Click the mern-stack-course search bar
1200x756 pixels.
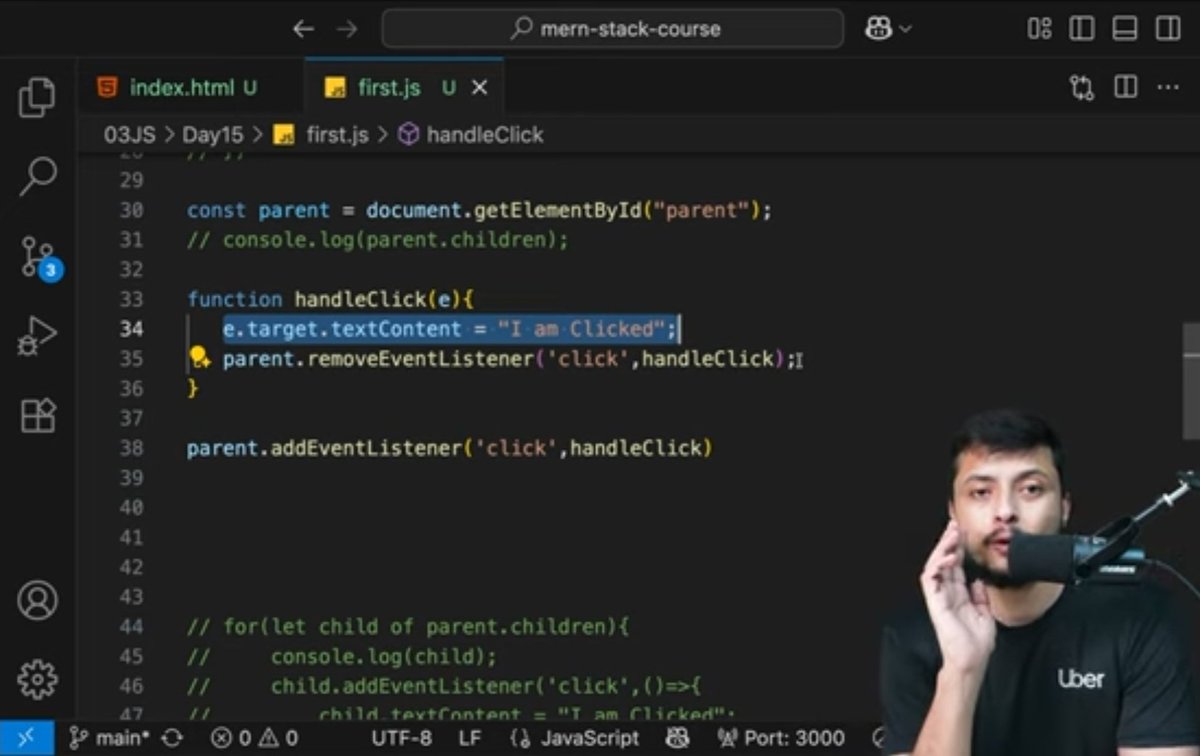[x=612, y=29]
